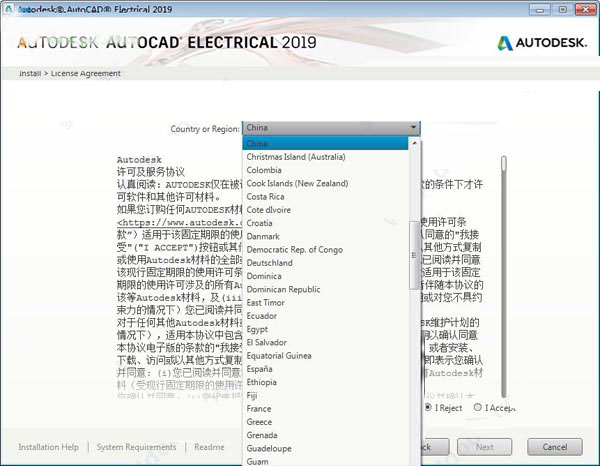Choose España from the country list
Image resolution: width=600 pixels, height=466 pixels.
coord(326,369)
